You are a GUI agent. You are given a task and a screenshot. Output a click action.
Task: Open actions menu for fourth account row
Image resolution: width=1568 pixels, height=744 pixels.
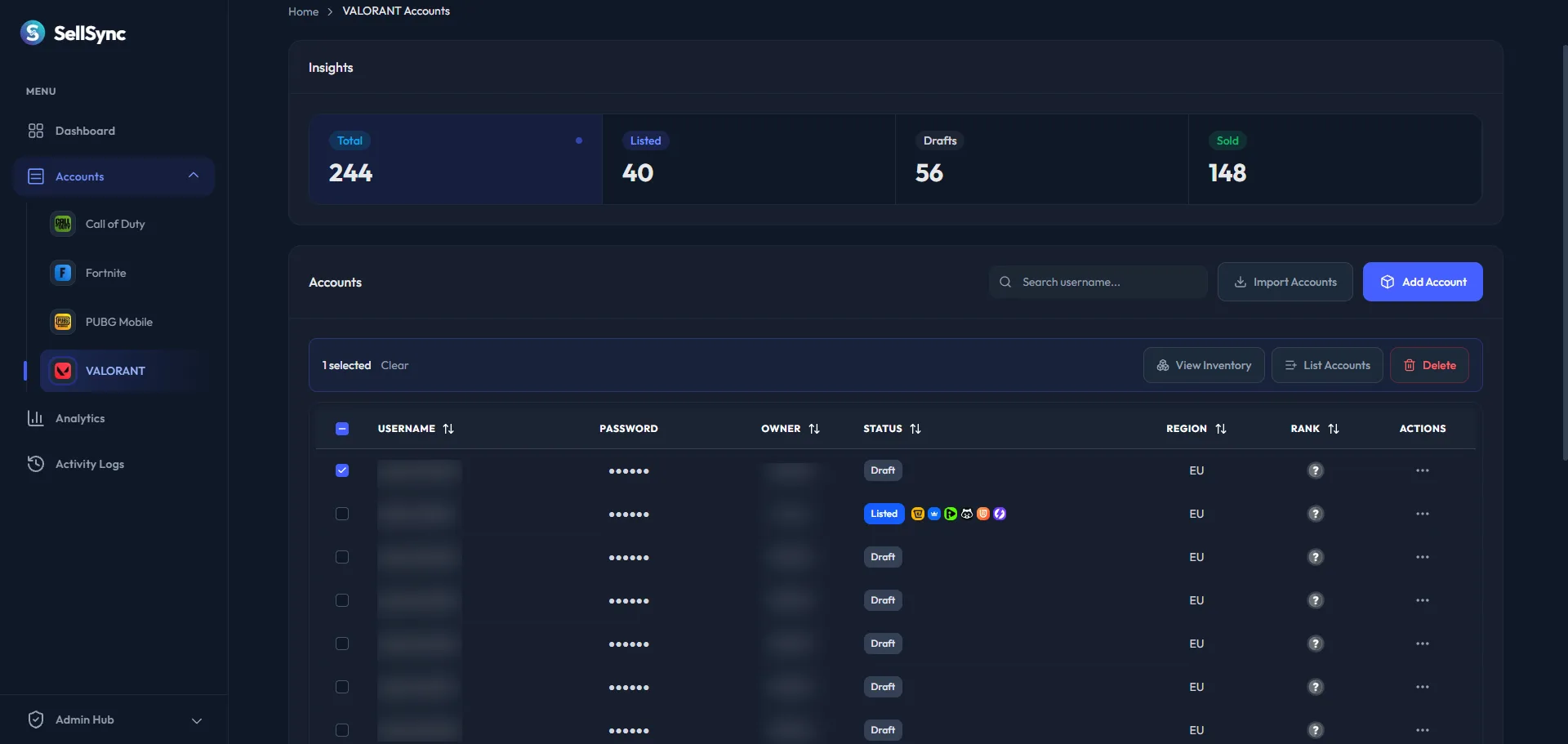point(1423,600)
